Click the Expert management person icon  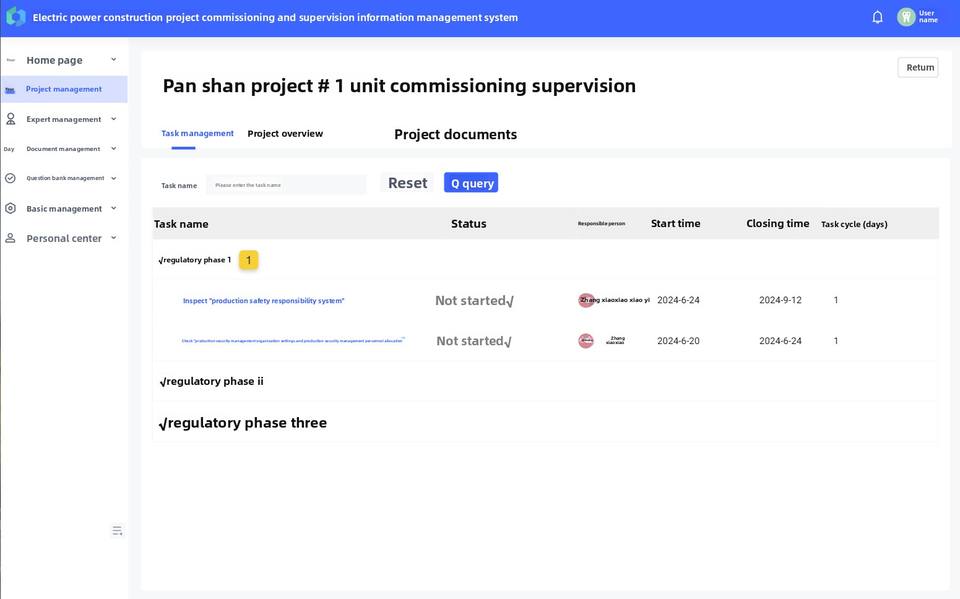[x=10, y=119]
